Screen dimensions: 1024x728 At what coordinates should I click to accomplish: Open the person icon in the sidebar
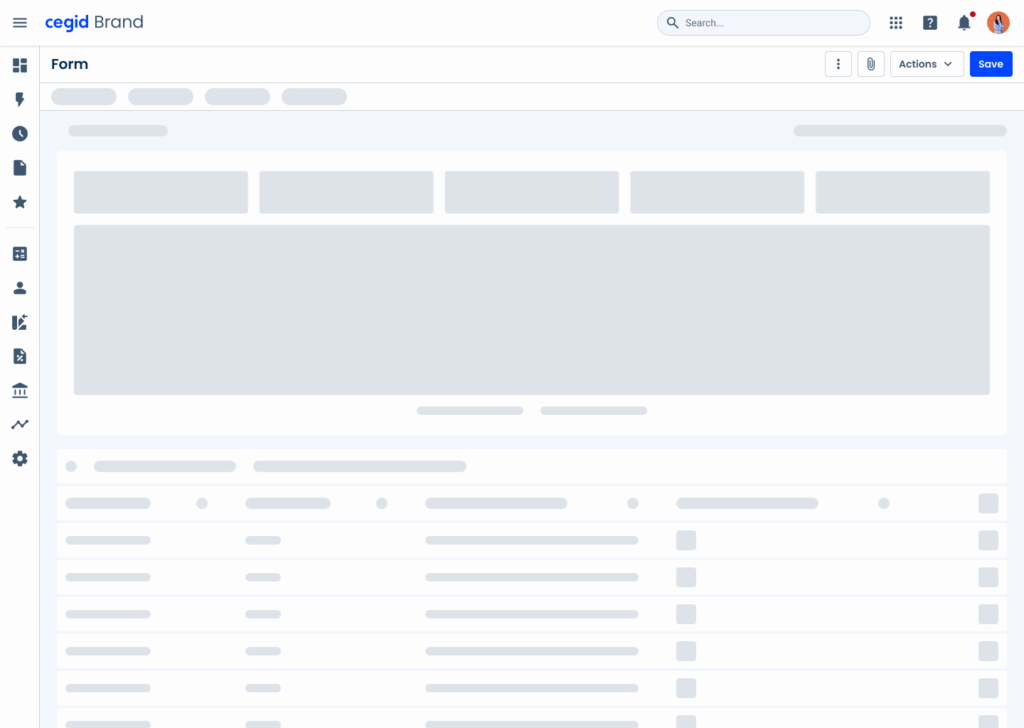pyautogui.click(x=20, y=288)
